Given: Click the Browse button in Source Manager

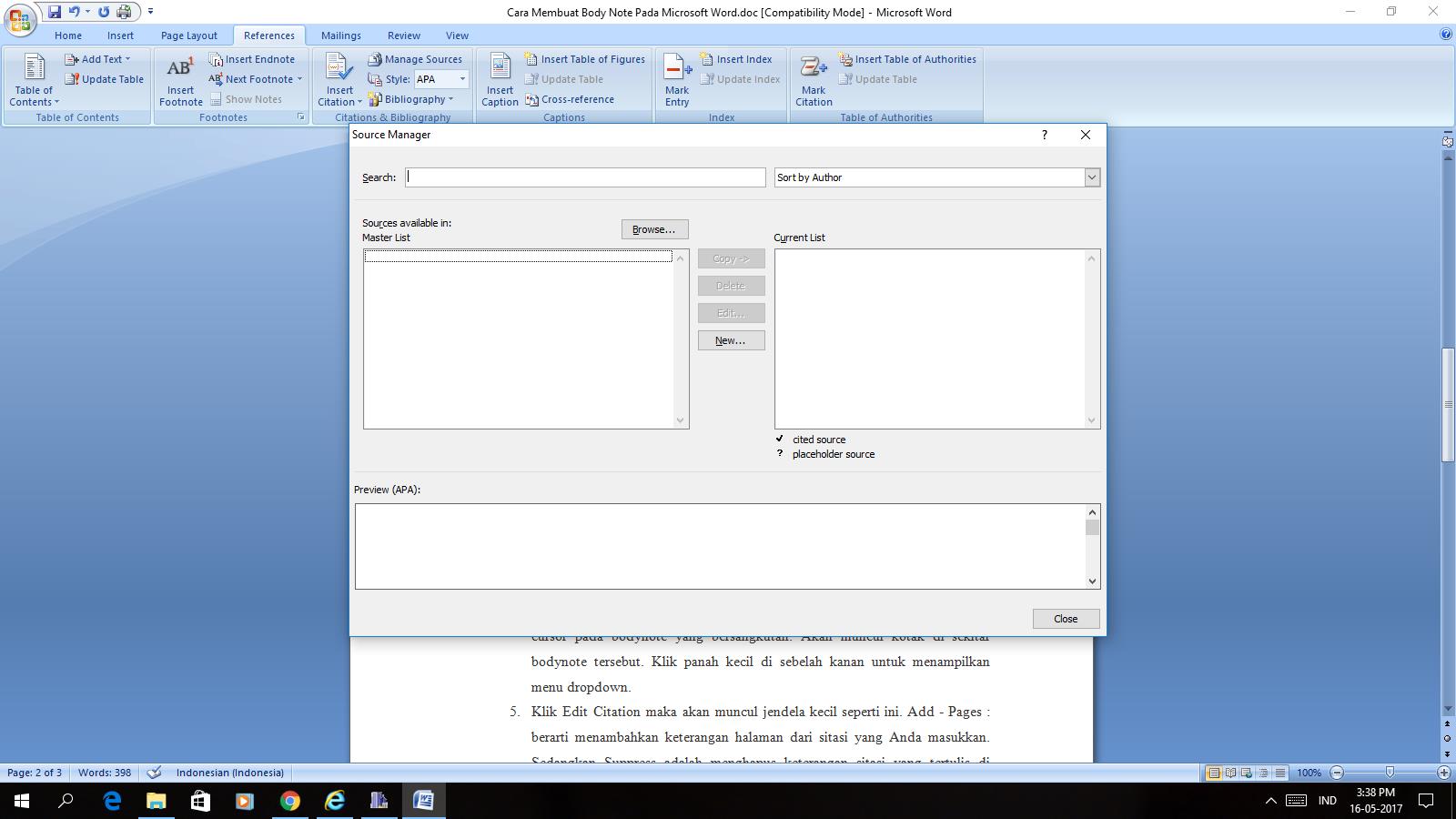Looking at the screenshot, I should click(x=653, y=229).
